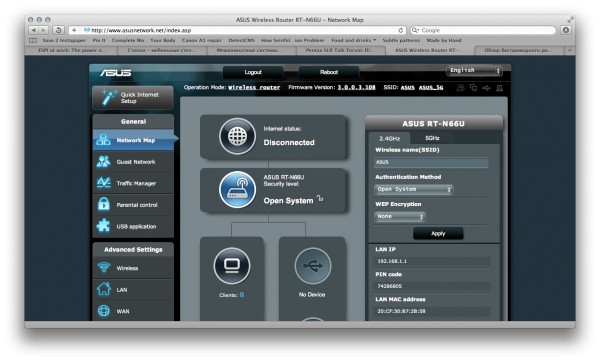Click the router security level icon
This screenshot has height=362, width=600.
click(x=237, y=189)
